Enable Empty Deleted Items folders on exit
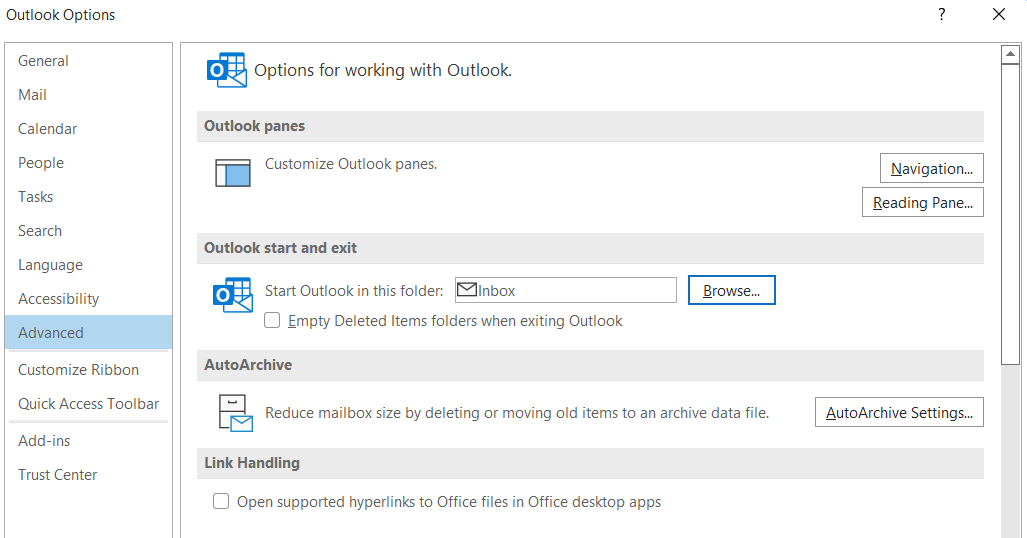The image size is (1027, 538). [x=272, y=321]
